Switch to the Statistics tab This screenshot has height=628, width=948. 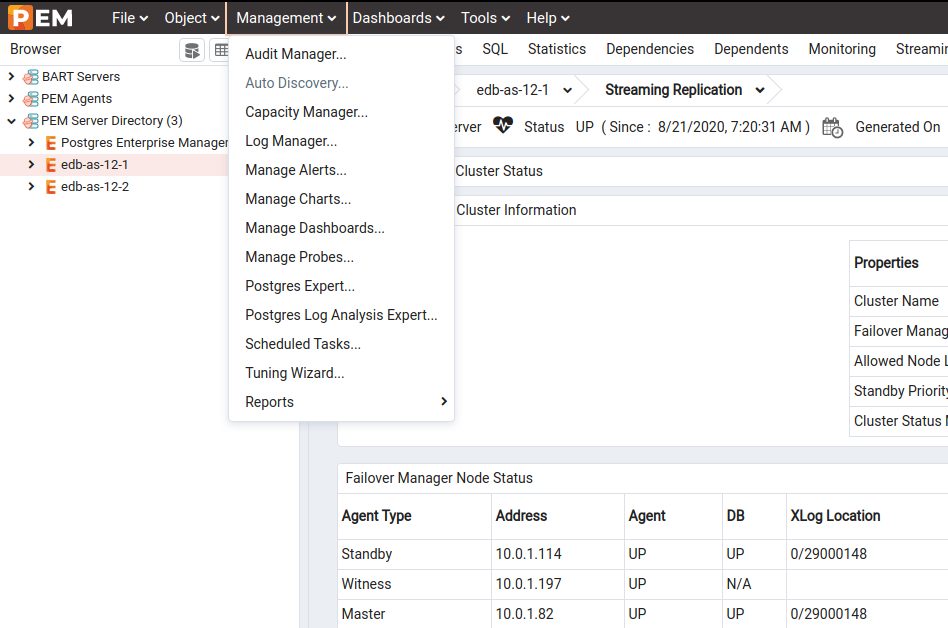[x=557, y=49]
